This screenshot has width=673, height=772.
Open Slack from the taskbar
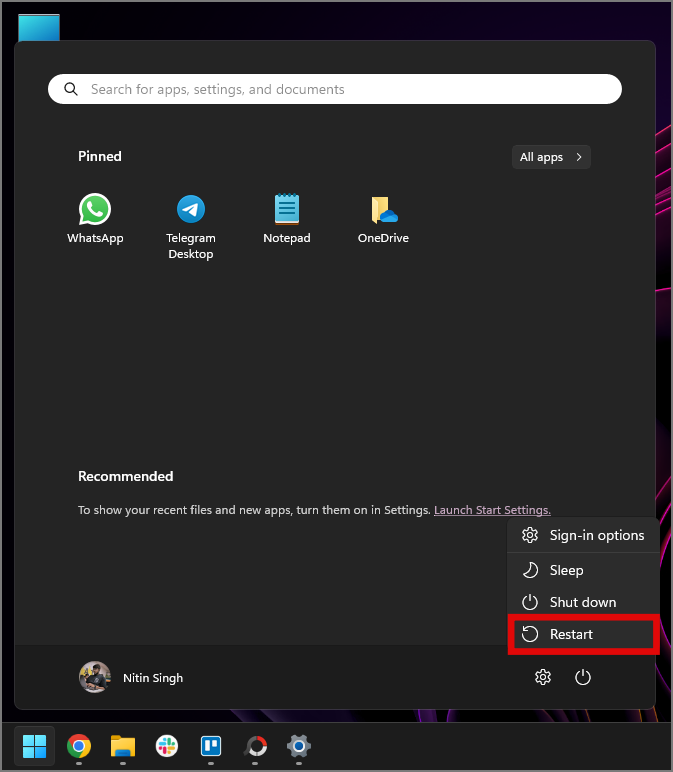167,746
